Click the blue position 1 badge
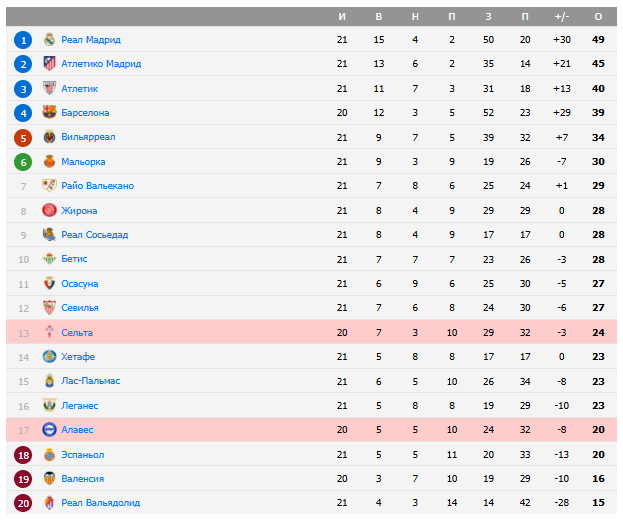The image size is (623, 521). coord(23,40)
